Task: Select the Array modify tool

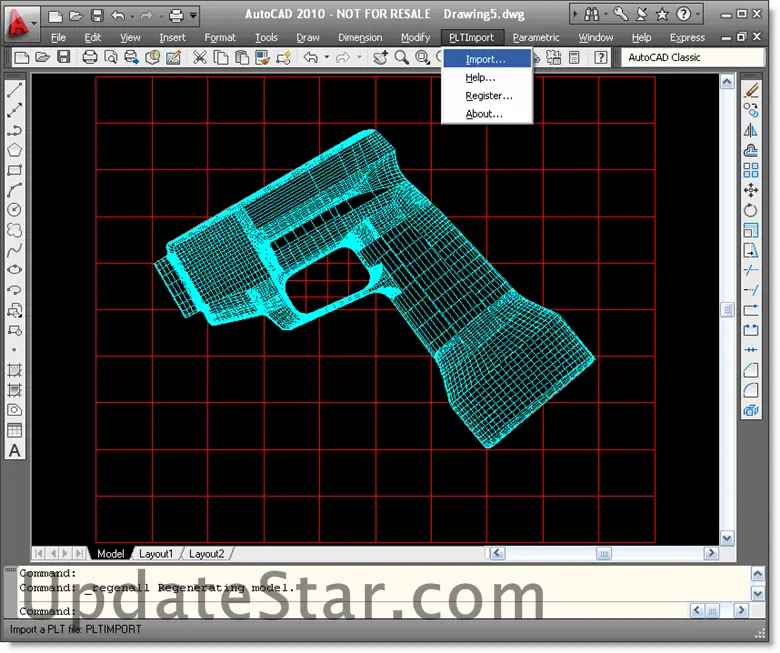Action: click(751, 170)
